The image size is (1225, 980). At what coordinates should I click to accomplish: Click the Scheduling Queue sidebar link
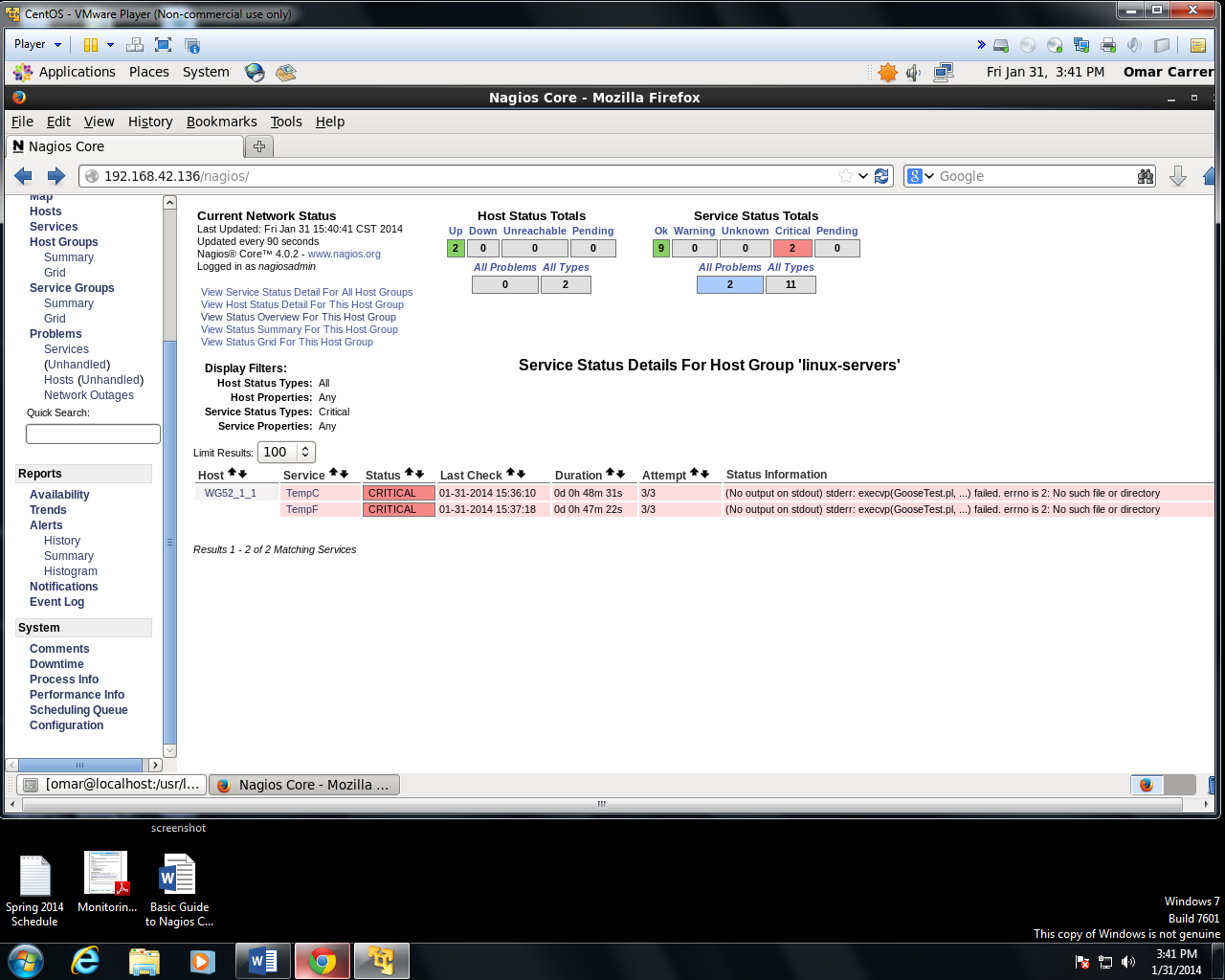78,710
